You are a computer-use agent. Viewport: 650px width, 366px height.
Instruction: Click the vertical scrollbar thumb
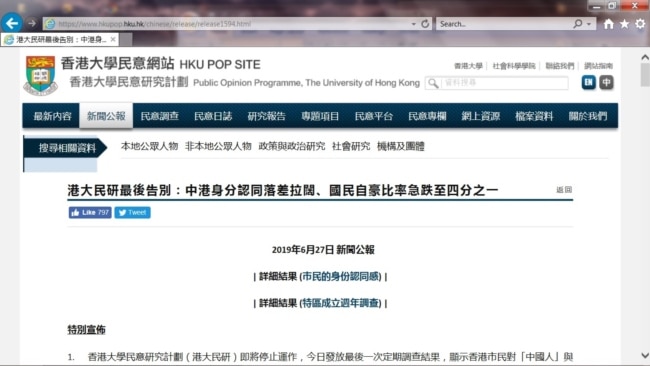coord(645,75)
